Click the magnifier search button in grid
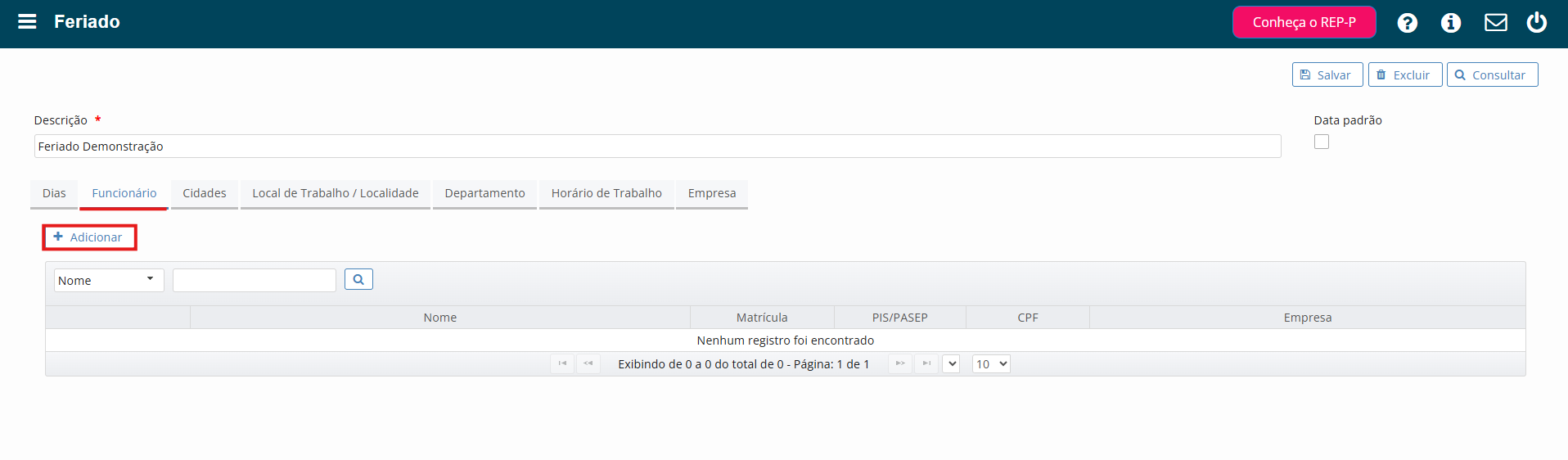 (358, 279)
